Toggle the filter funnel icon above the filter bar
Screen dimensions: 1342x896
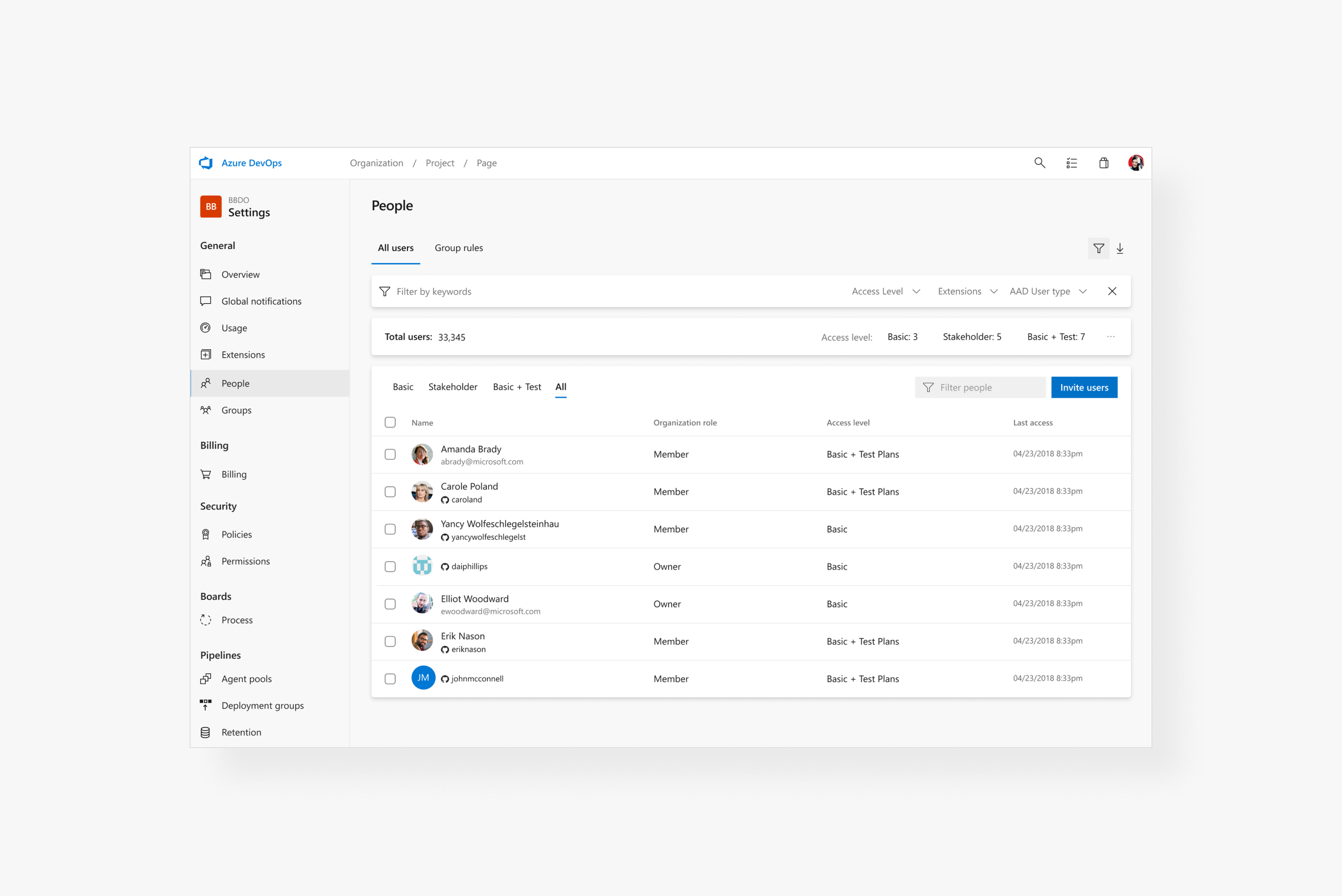(1098, 248)
